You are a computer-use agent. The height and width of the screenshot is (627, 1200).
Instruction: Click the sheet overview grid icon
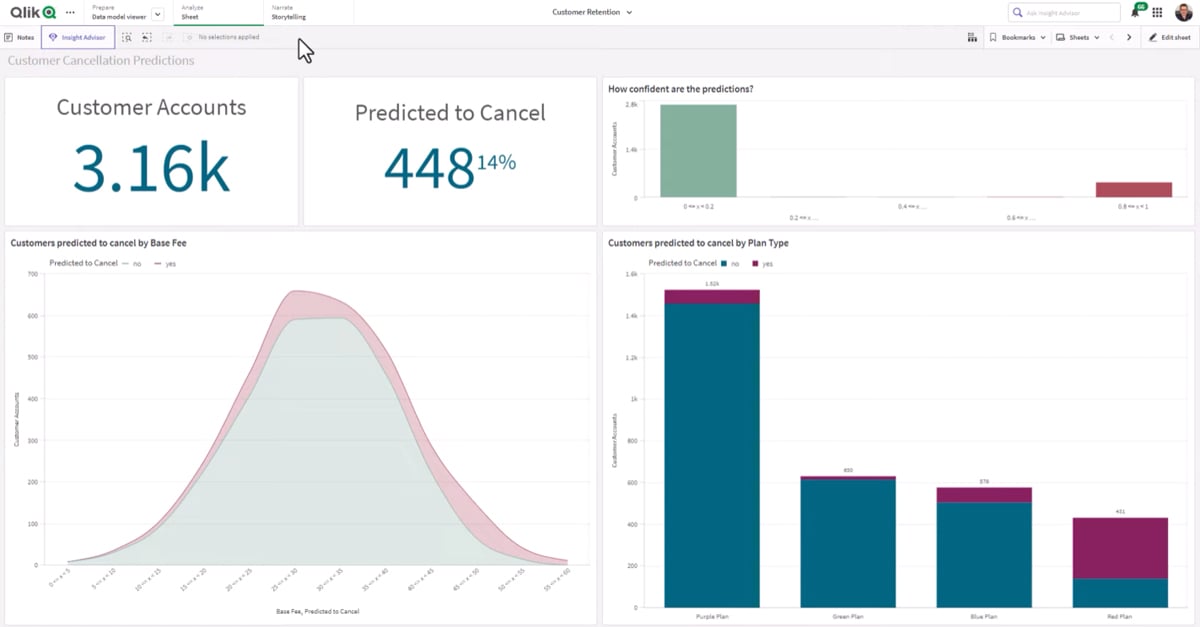(972, 37)
